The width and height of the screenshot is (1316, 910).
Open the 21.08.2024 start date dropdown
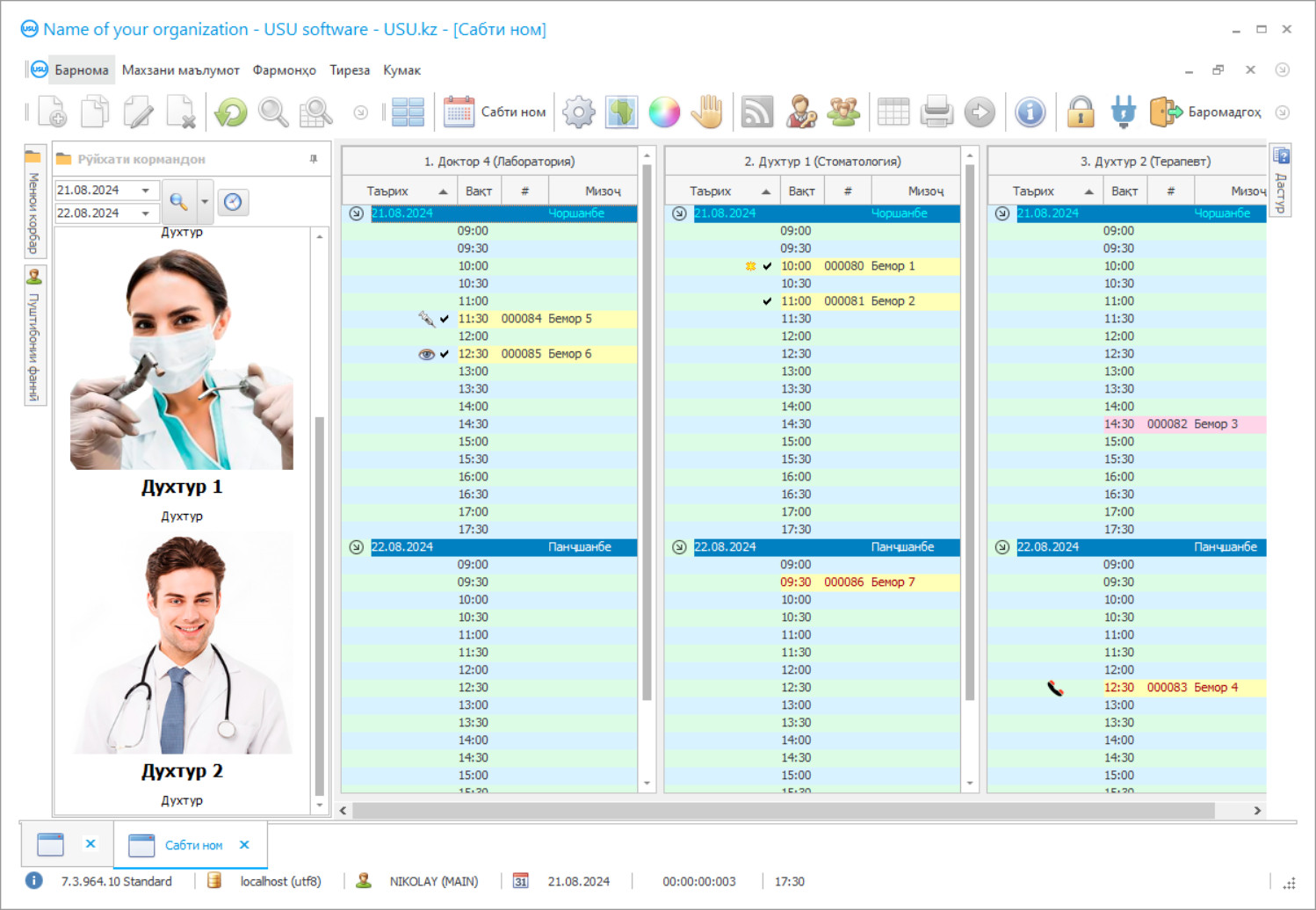146,191
